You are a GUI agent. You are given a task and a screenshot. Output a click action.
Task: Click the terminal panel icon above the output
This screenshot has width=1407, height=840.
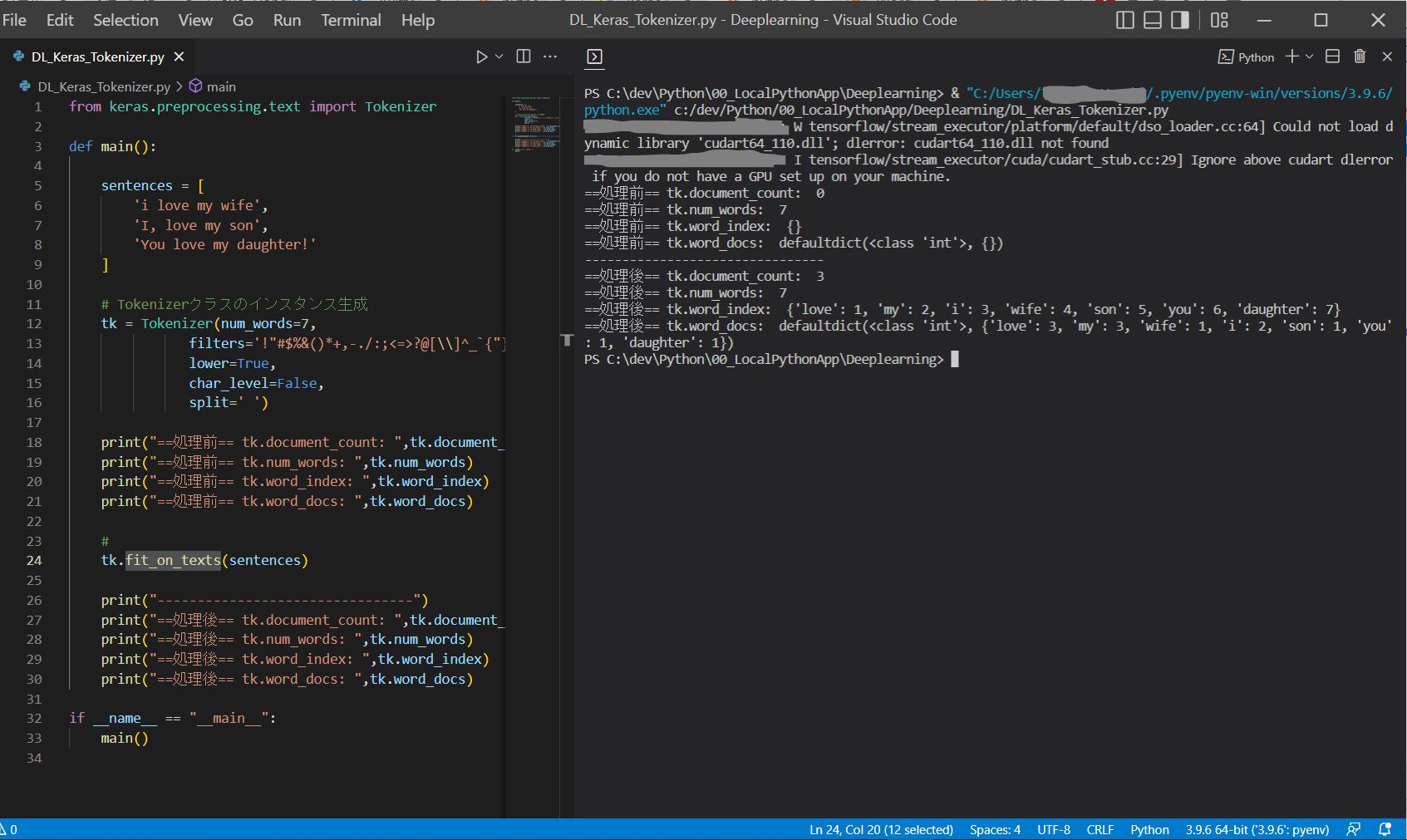click(x=594, y=56)
